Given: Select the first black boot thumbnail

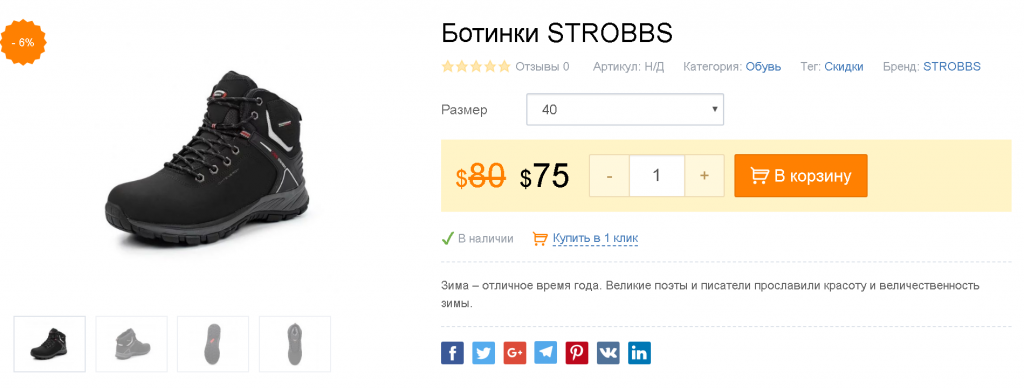Looking at the screenshot, I should pyautogui.click(x=50, y=344).
